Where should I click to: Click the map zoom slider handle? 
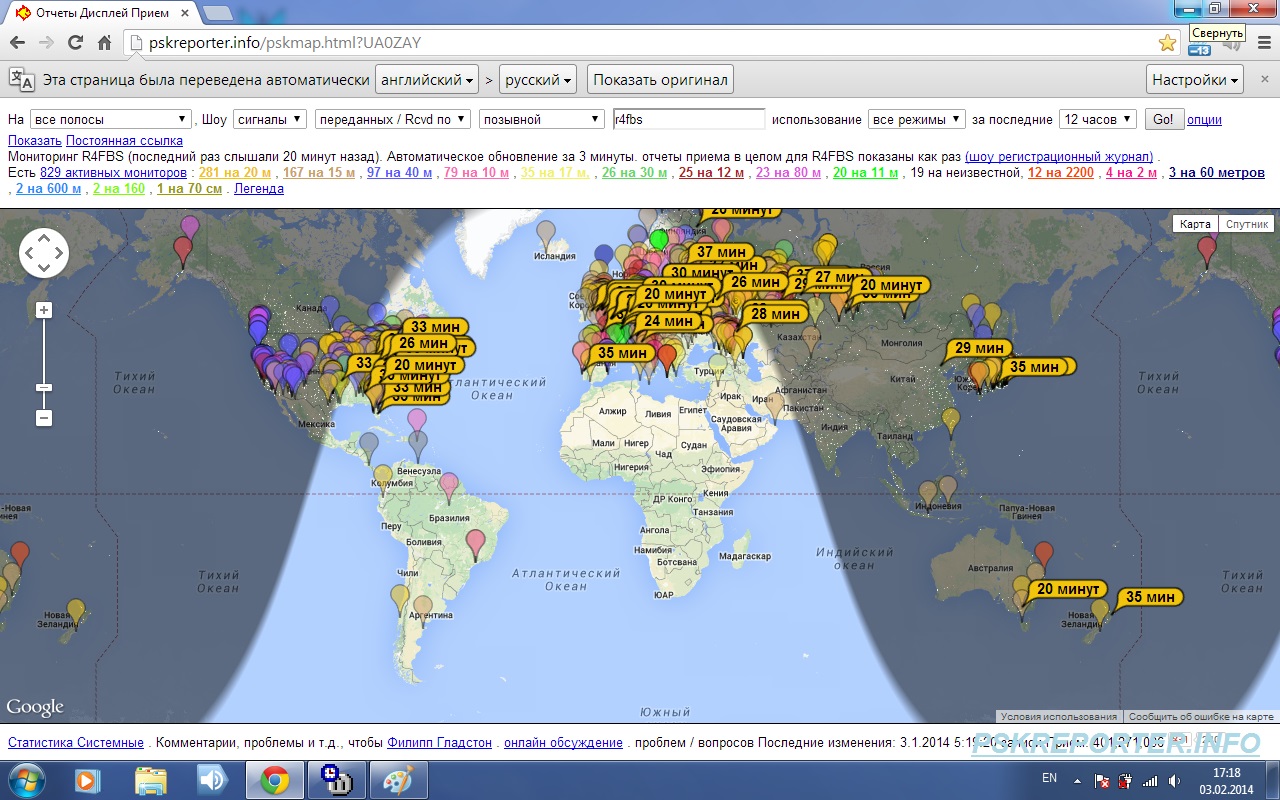44,387
